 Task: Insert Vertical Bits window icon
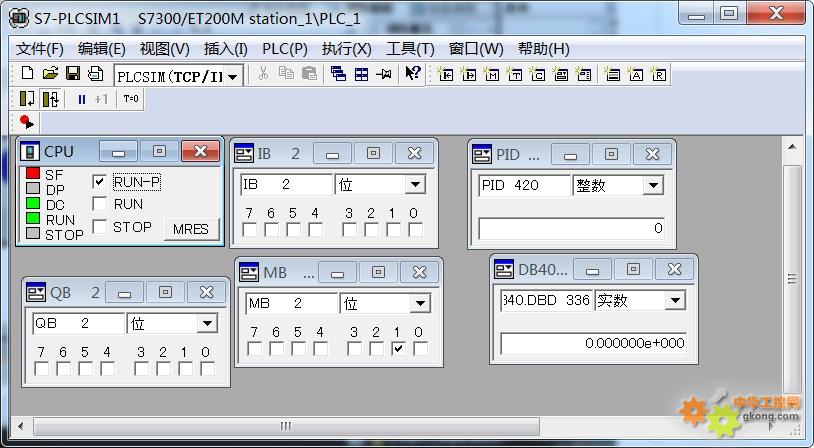(583, 74)
